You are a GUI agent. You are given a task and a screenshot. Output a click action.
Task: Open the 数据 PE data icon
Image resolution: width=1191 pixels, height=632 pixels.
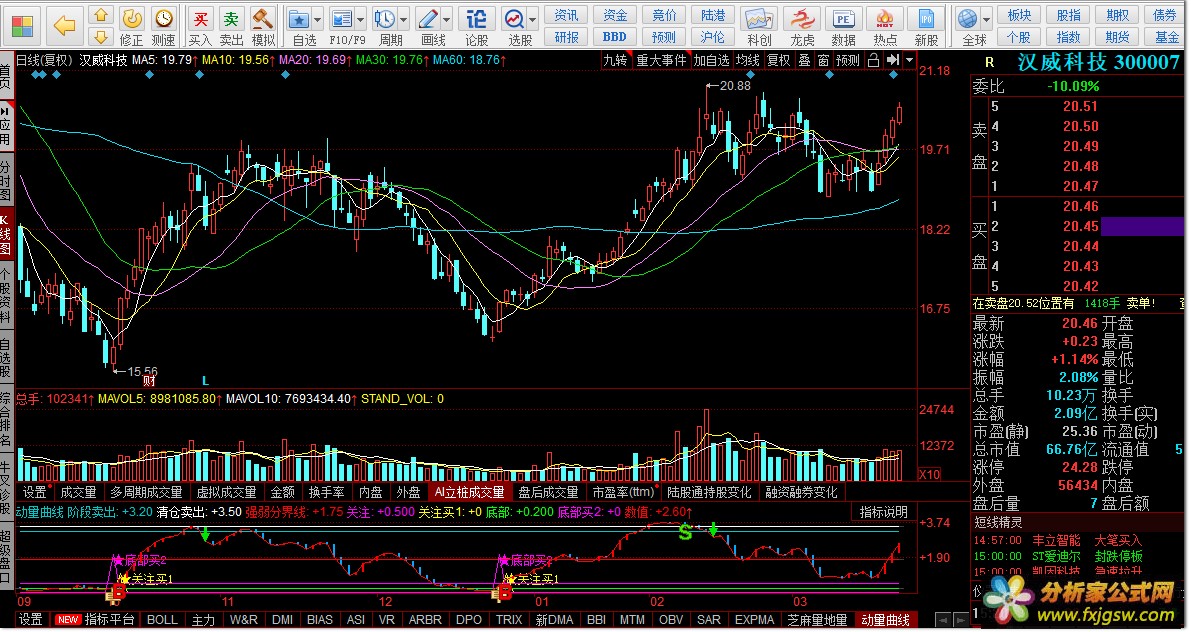(843, 26)
